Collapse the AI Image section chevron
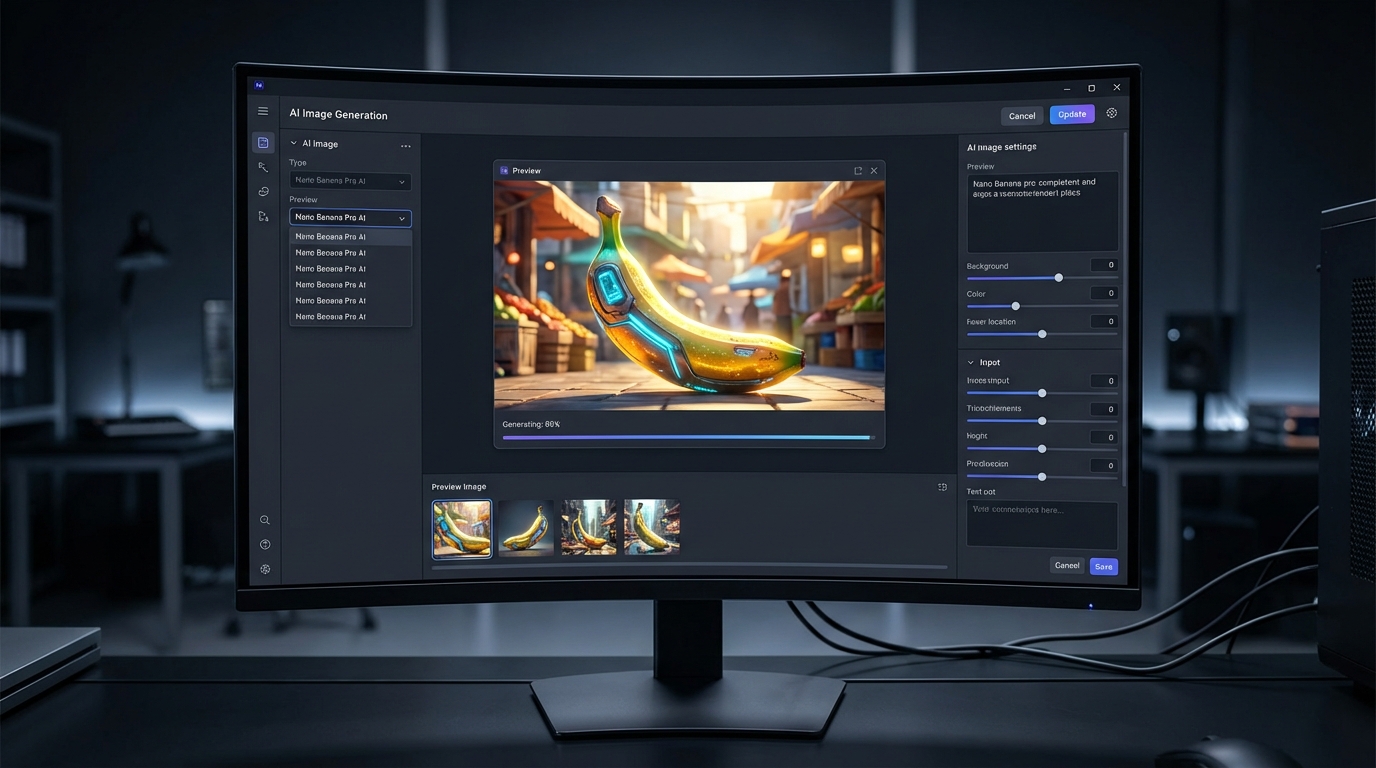 pyautogui.click(x=294, y=144)
